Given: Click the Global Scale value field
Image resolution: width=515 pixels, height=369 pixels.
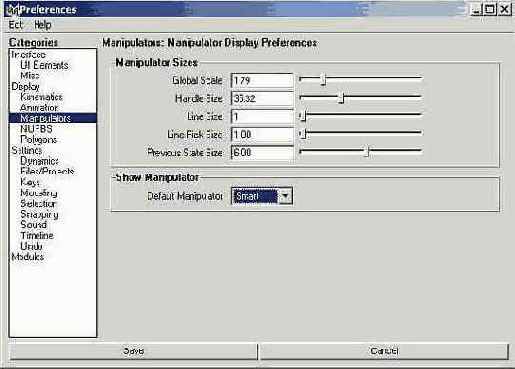Looking at the screenshot, I should 262,80.
